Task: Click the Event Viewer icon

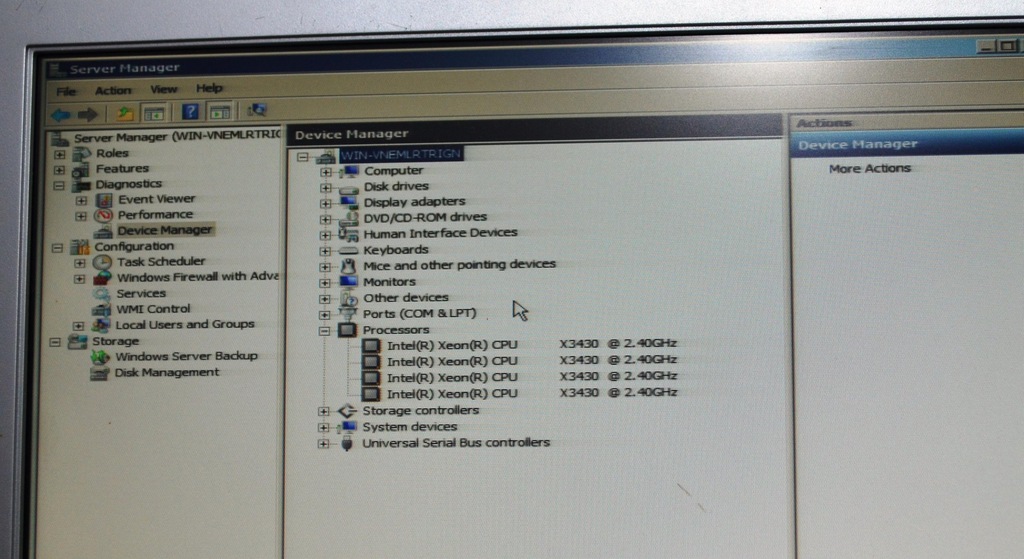Action: click(104, 200)
